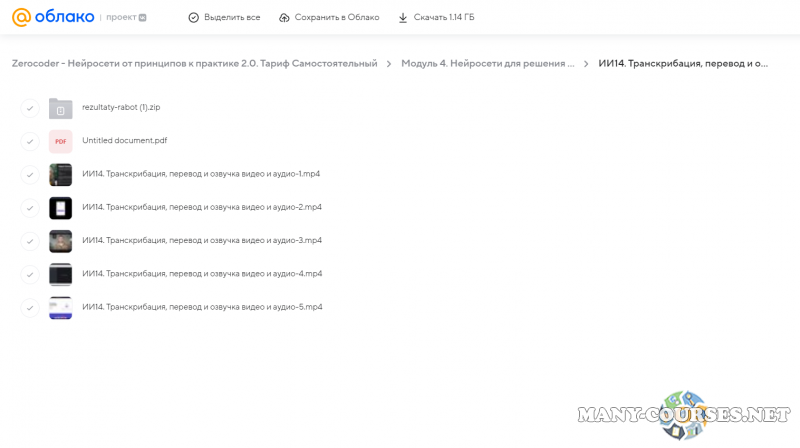Select checkbox for rezultaty-rabot (1).zip
Screen dimensions: 800x448
(x=30, y=108)
